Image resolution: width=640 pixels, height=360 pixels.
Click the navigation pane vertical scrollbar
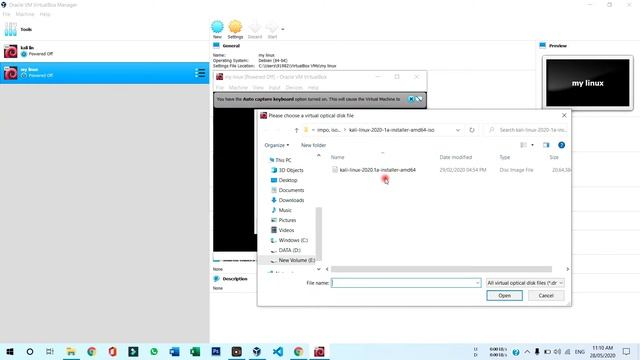(319, 233)
